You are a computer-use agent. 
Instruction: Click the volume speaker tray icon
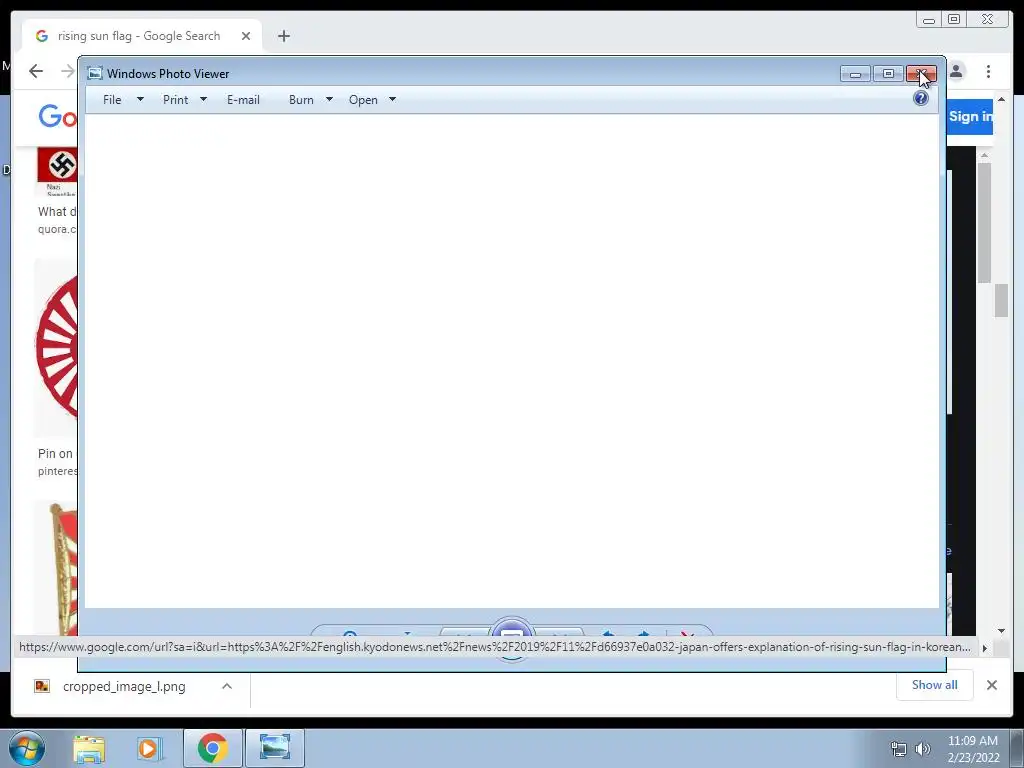point(922,749)
